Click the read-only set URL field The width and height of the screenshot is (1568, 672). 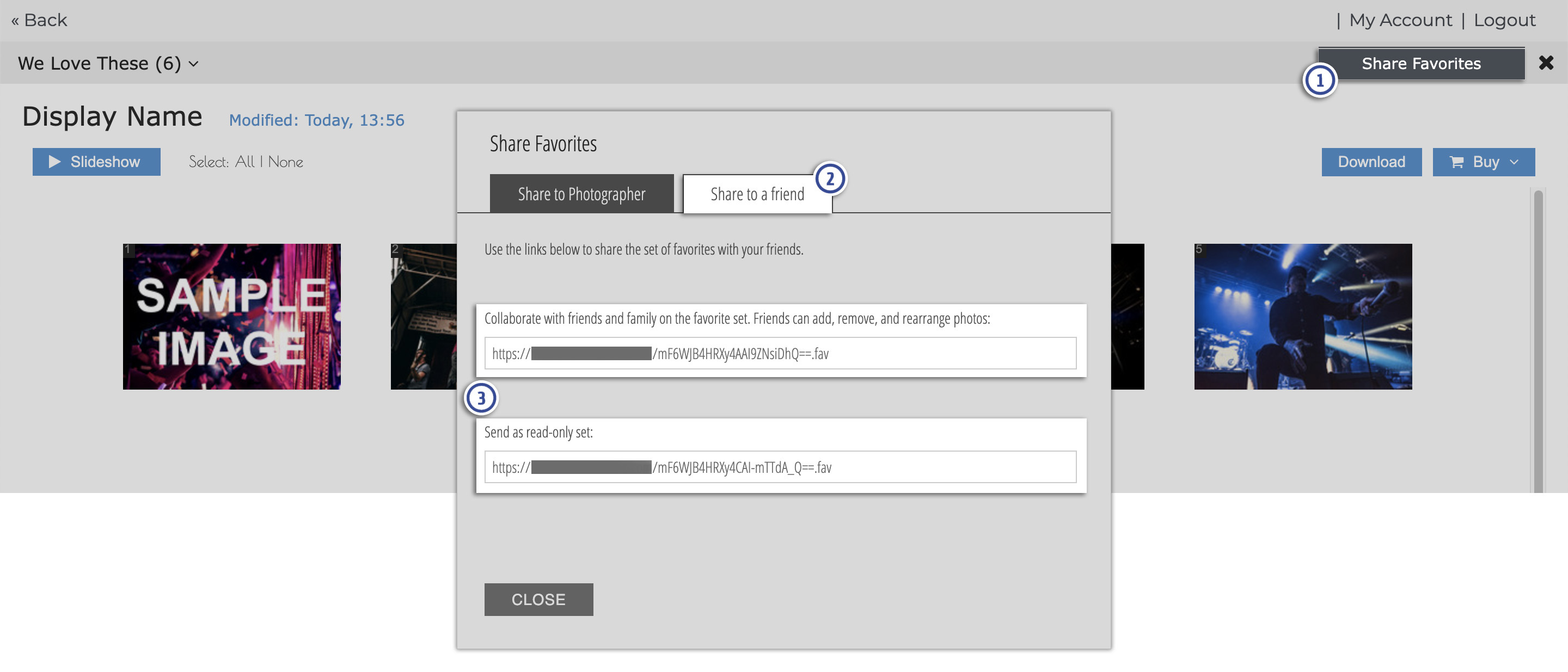coord(780,467)
